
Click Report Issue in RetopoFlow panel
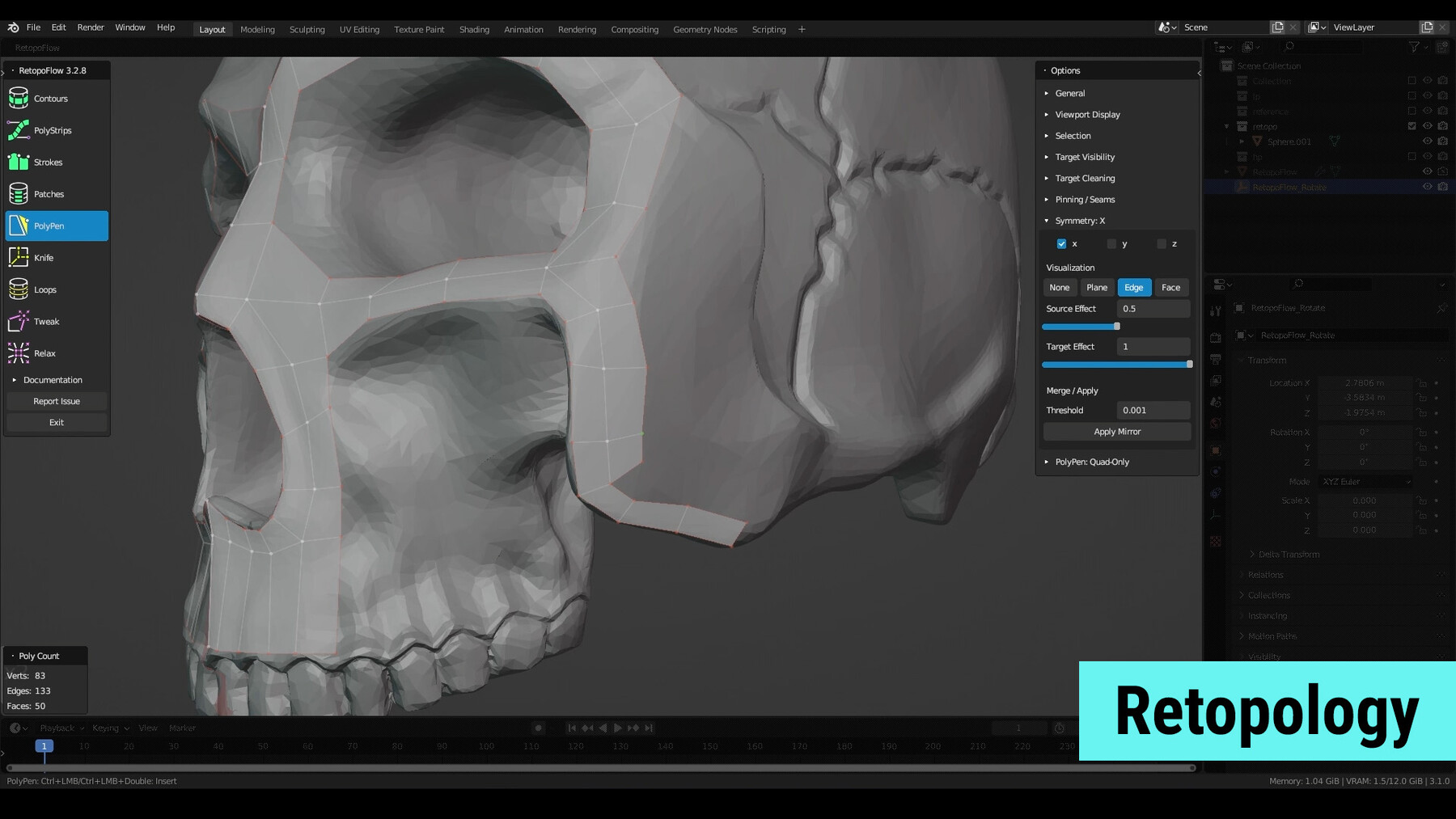point(56,401)
